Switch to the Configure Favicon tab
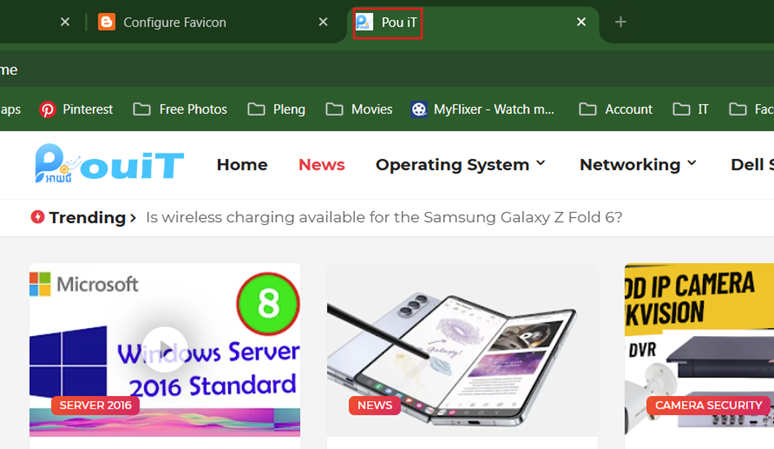This screenshot has height=449, width=774. click(210, 22)
